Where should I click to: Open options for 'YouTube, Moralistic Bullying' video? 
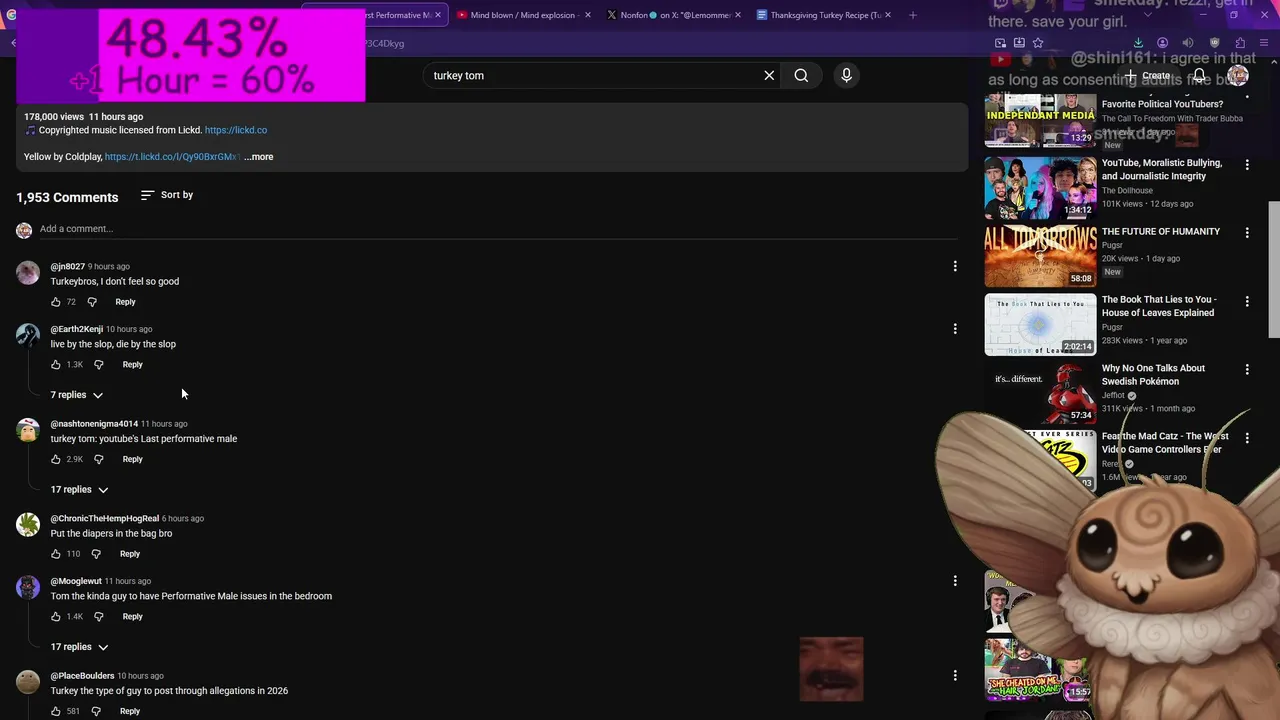[1247, 164]
